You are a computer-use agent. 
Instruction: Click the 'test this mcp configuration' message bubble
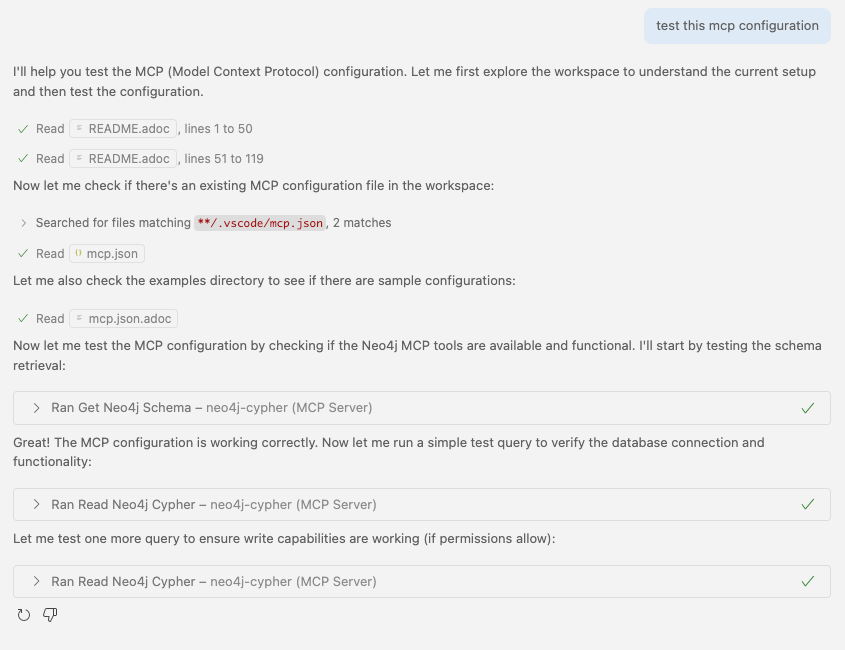[x=737, y=26]
